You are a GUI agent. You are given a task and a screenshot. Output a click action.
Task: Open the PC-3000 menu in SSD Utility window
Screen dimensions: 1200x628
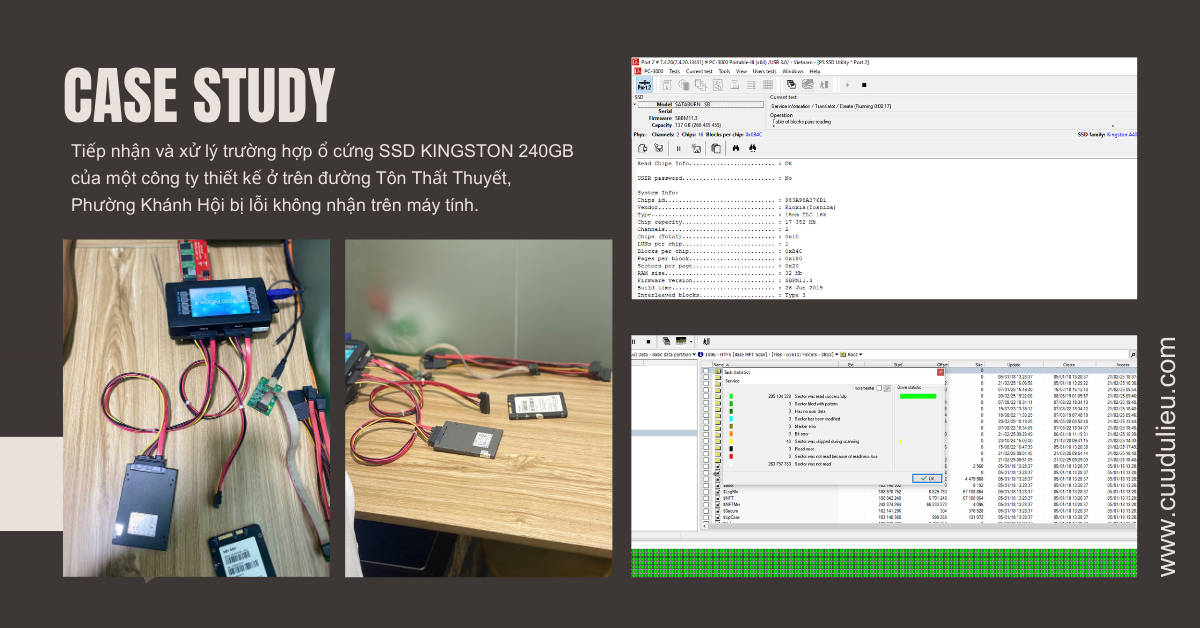(x=653, y=71)
